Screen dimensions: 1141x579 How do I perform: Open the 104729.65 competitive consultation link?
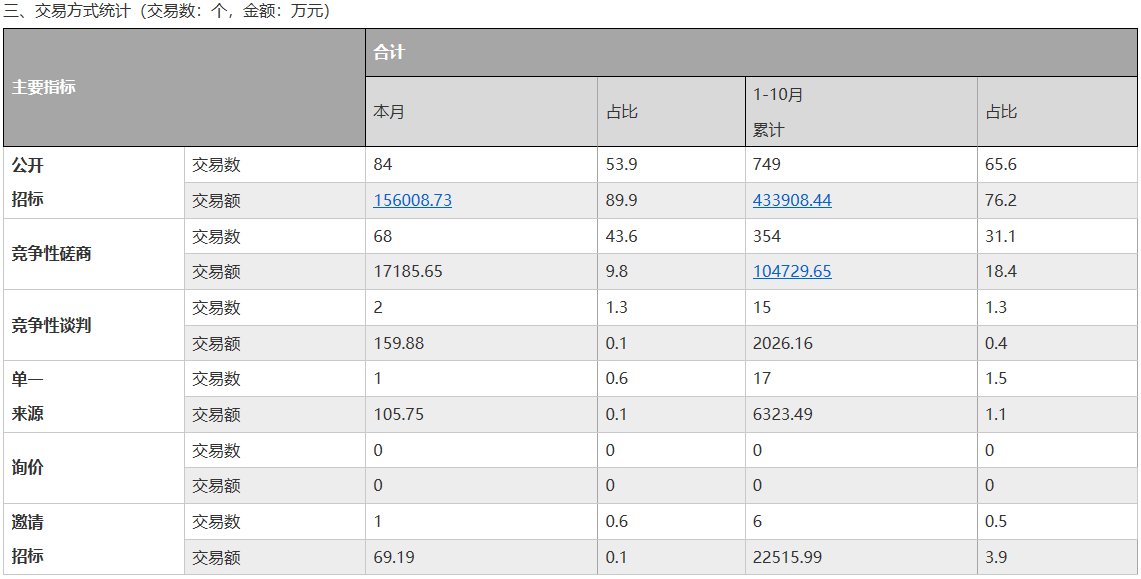pyautogui.click(x=792, y=271)
